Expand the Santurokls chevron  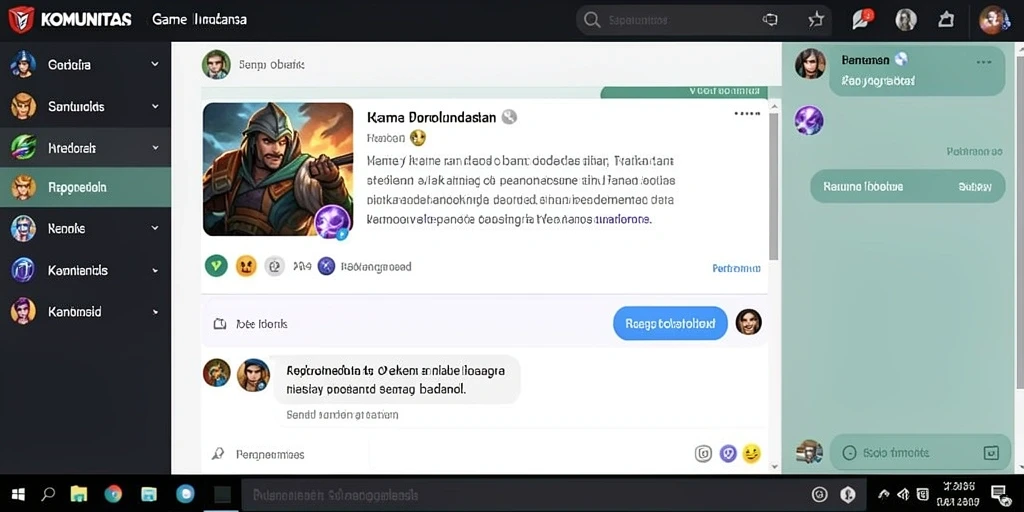155,106
